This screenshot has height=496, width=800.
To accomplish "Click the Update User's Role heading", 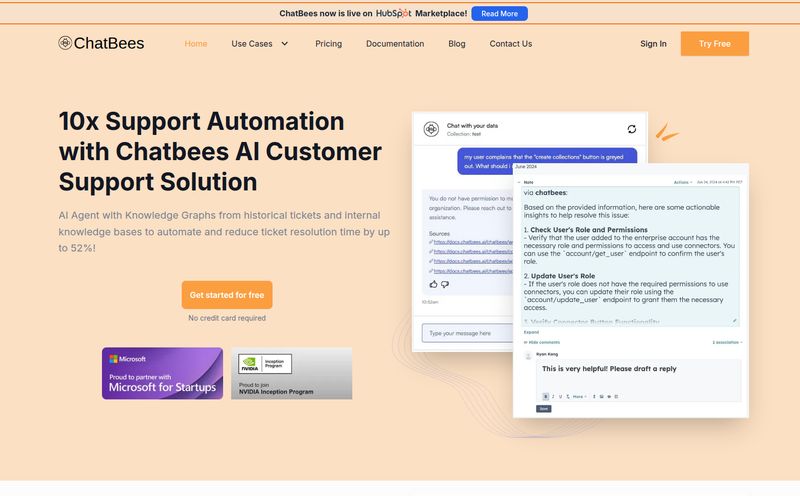I will point(563,276).
